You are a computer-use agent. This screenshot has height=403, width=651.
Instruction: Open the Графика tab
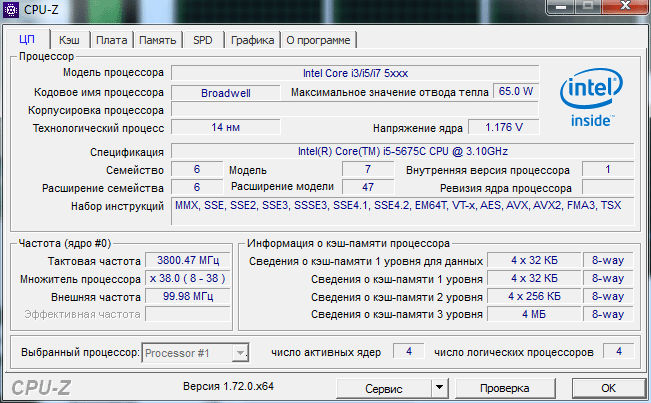pyautogui.click(x=252, y=40)
